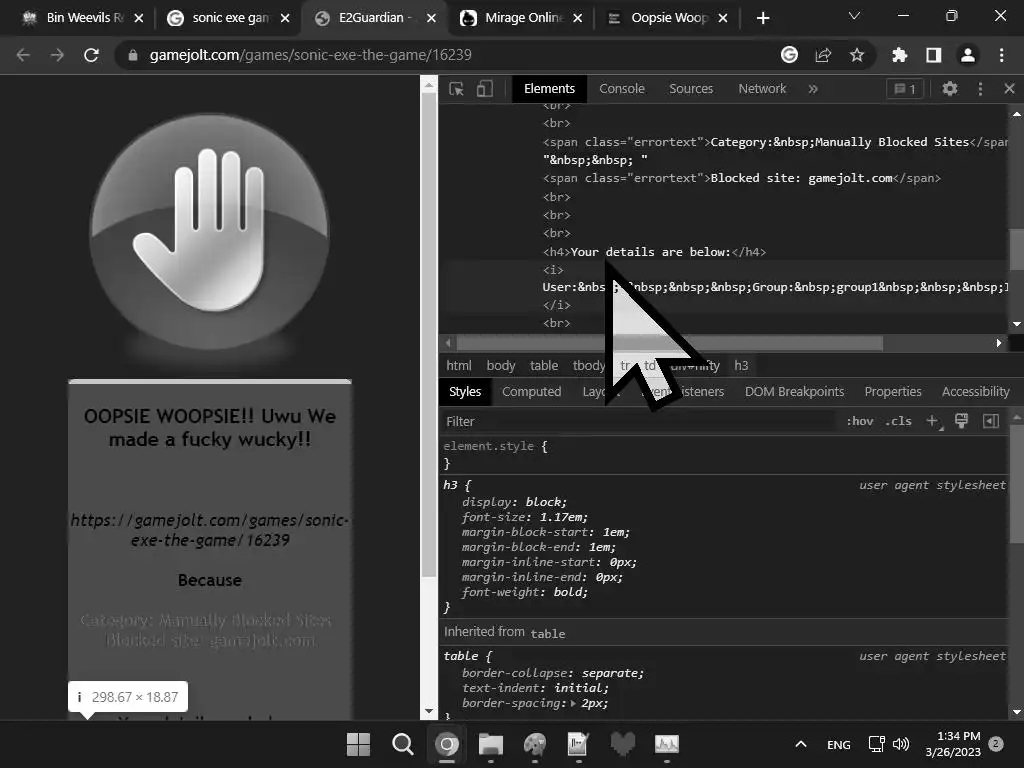The width and height of the screenshot is (1024, 768).
Task: Toggle rendering emulations paintbrush icon
Action: tap(961, 421)
